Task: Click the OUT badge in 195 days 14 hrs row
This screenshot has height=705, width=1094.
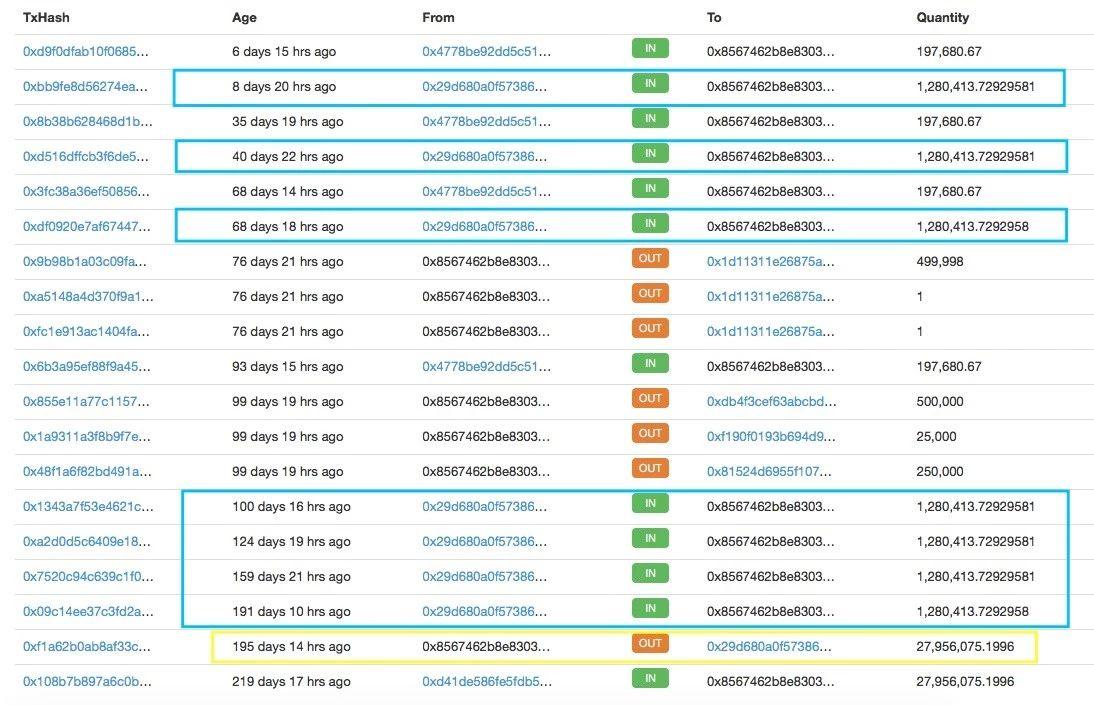Action: [x=650, y=643]
